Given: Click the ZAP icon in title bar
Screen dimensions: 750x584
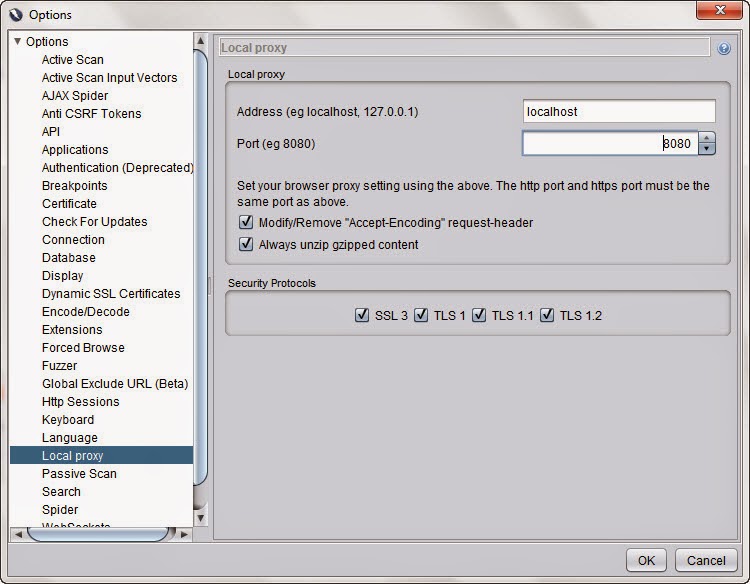Looking at the screenshot, I should pos(16,14).
